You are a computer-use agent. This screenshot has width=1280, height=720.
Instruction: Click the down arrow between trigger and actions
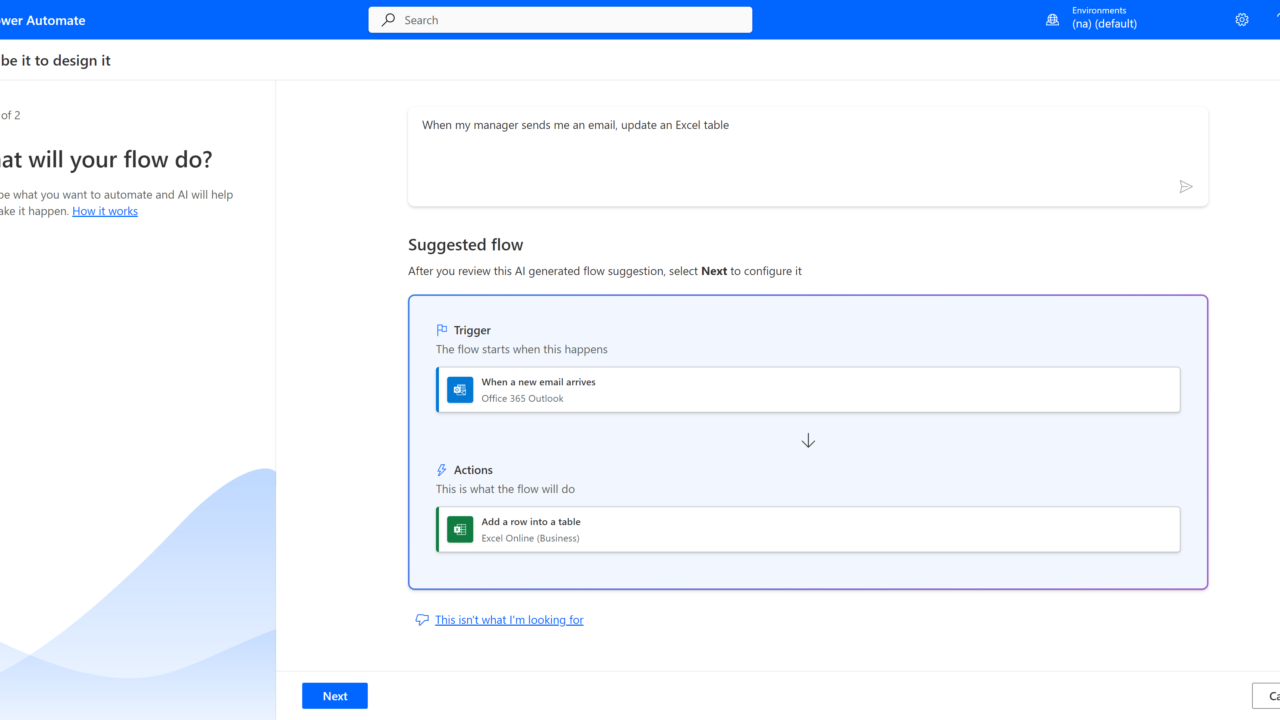[x=808, y=441]
